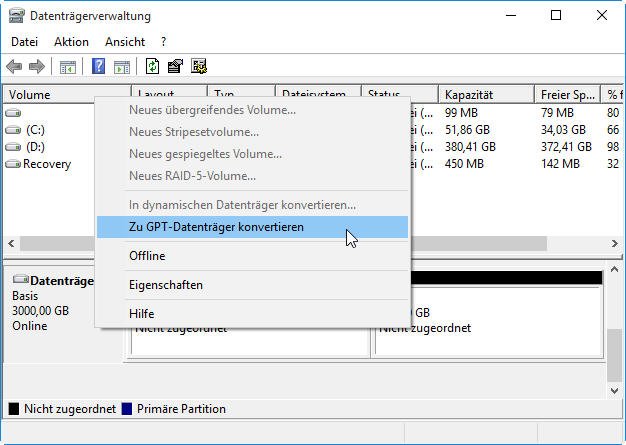Select the Recovery volume row
Screen dimensions: 626x445
(x=48, y=164)
